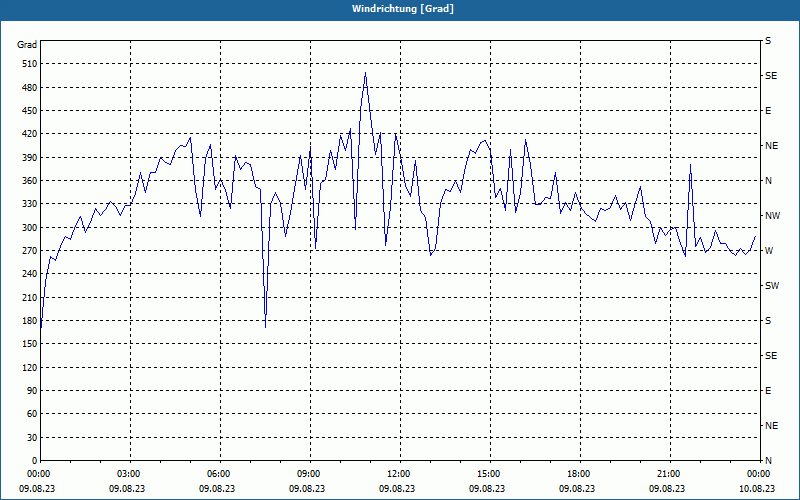
Task: Click the 09:00 time label
Action: (x=311, y=474)
